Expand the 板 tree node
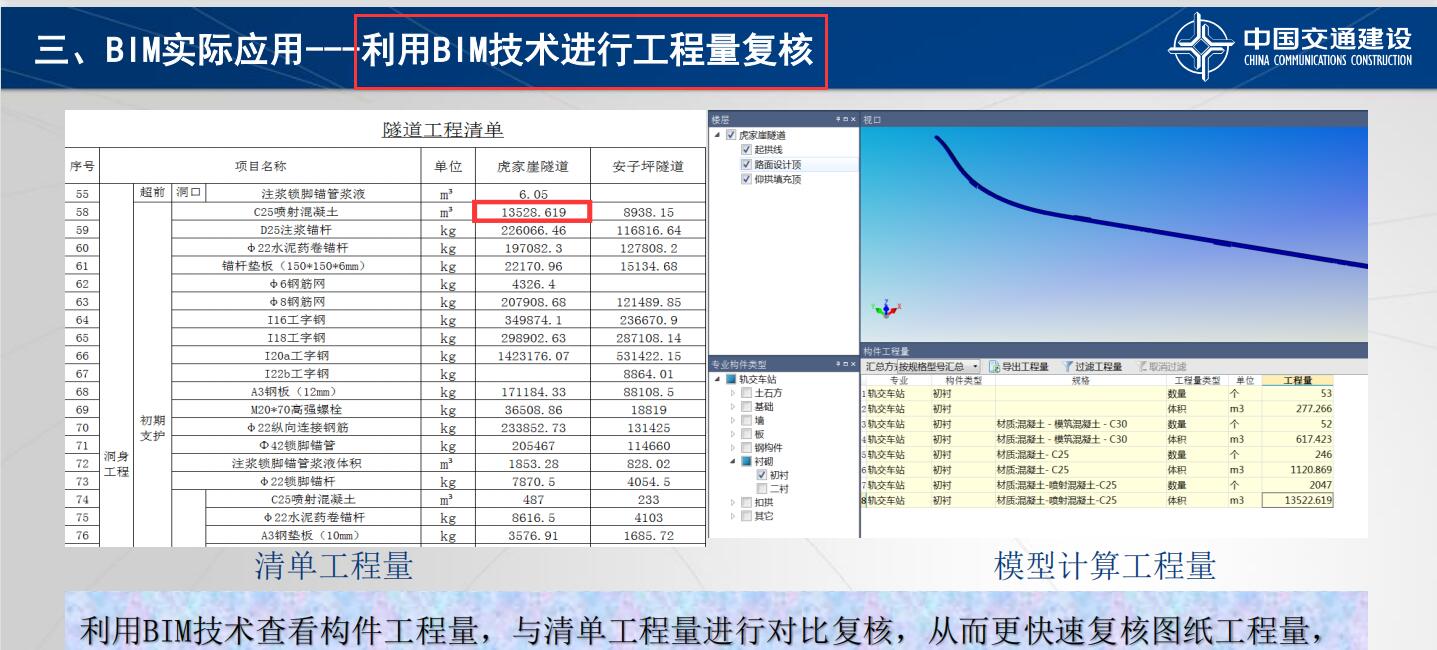1437x650 pixels. coord(732,434)
